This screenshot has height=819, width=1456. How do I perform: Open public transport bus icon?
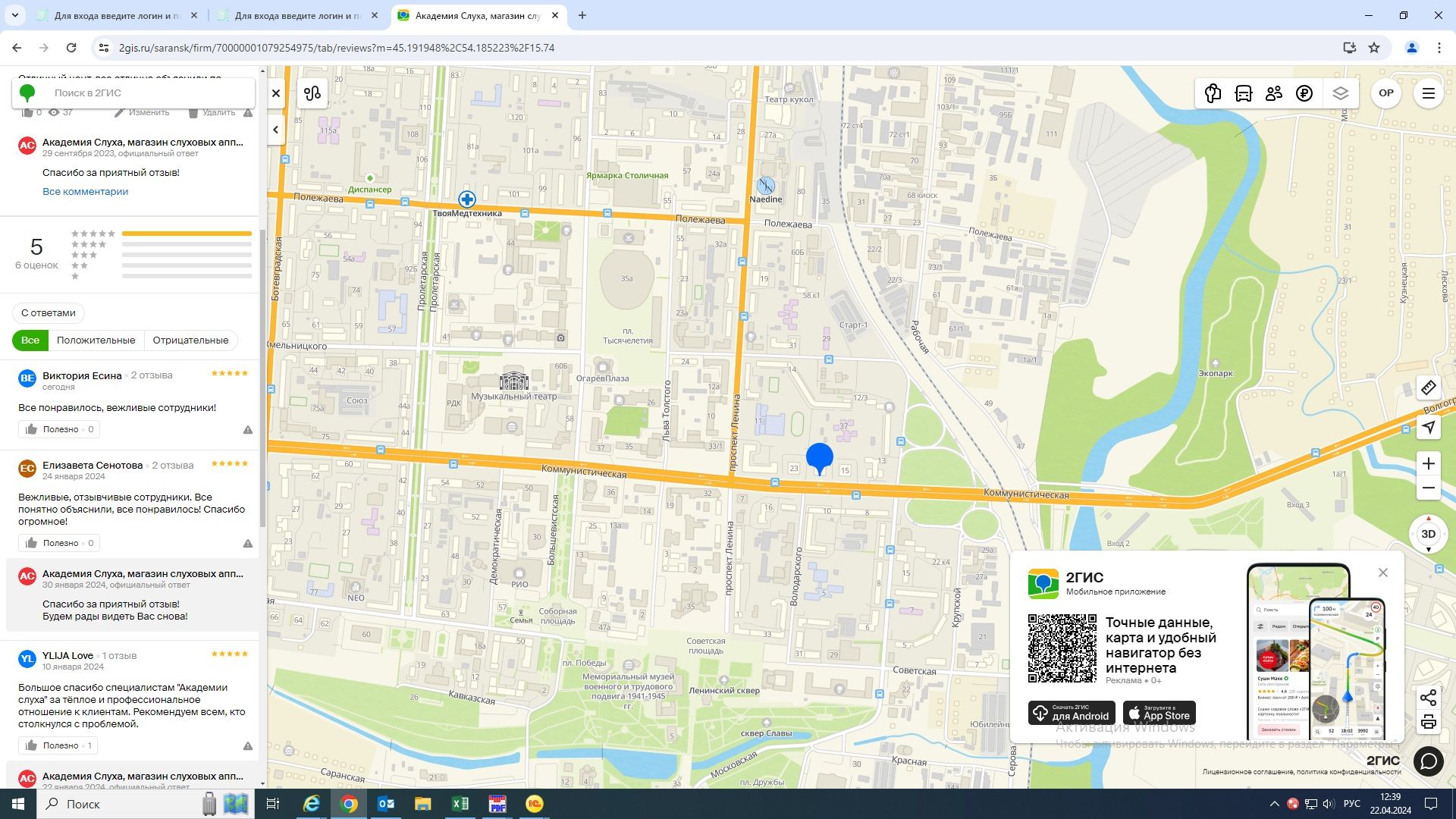pyautogui.click(x=1244, y=93)
